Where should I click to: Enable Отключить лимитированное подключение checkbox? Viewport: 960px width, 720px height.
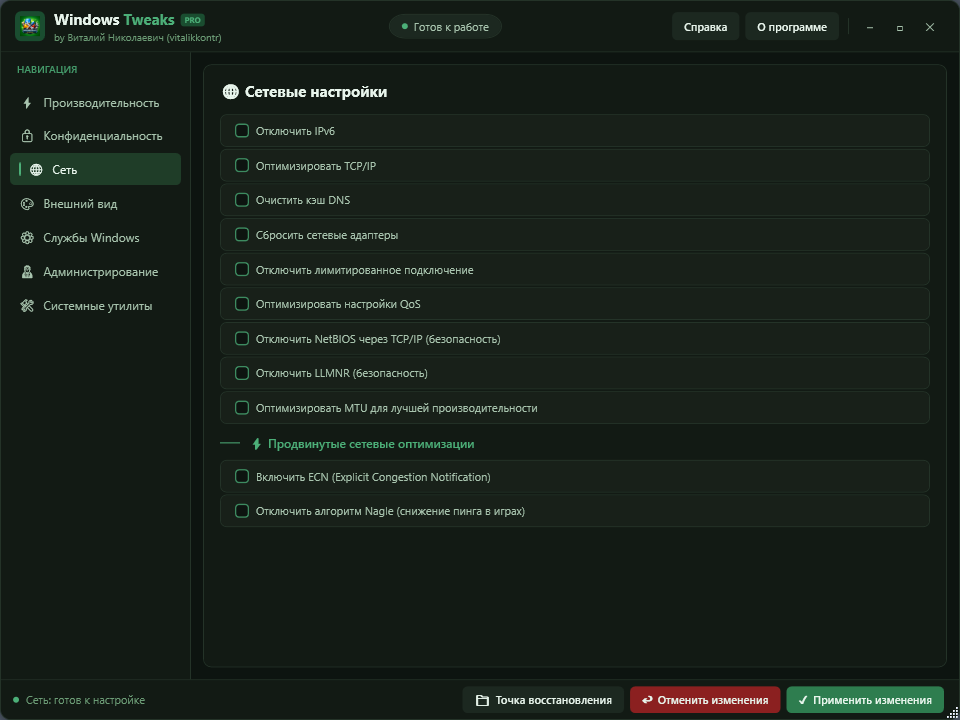click(x=242, y=269)
